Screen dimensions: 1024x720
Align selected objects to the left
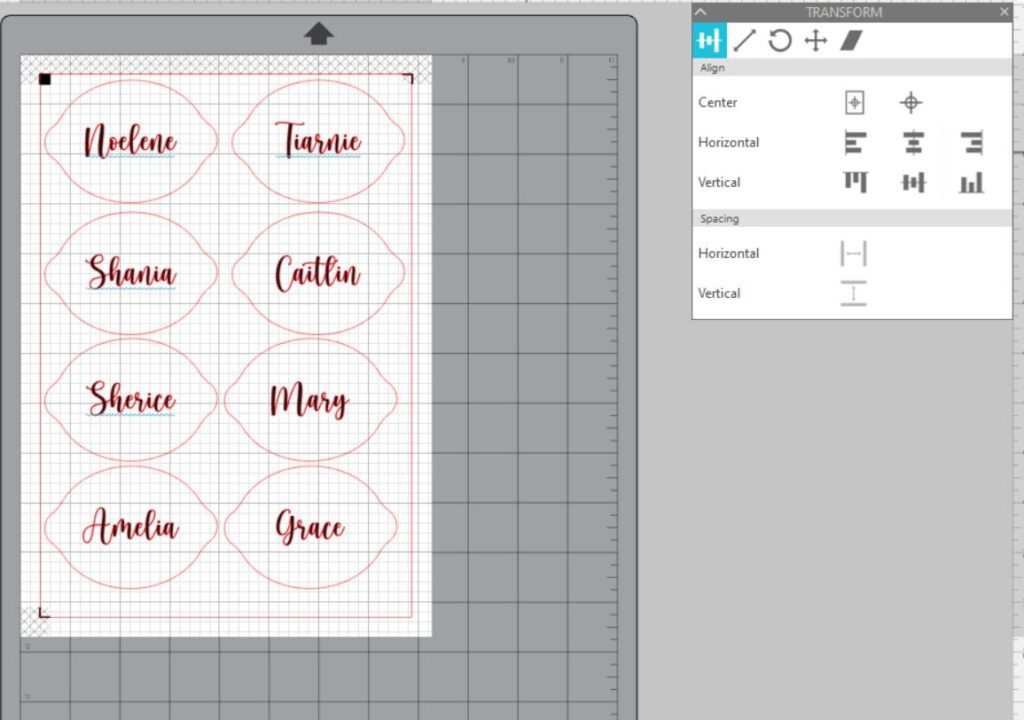pyautogui.click(x=854, y=143)
